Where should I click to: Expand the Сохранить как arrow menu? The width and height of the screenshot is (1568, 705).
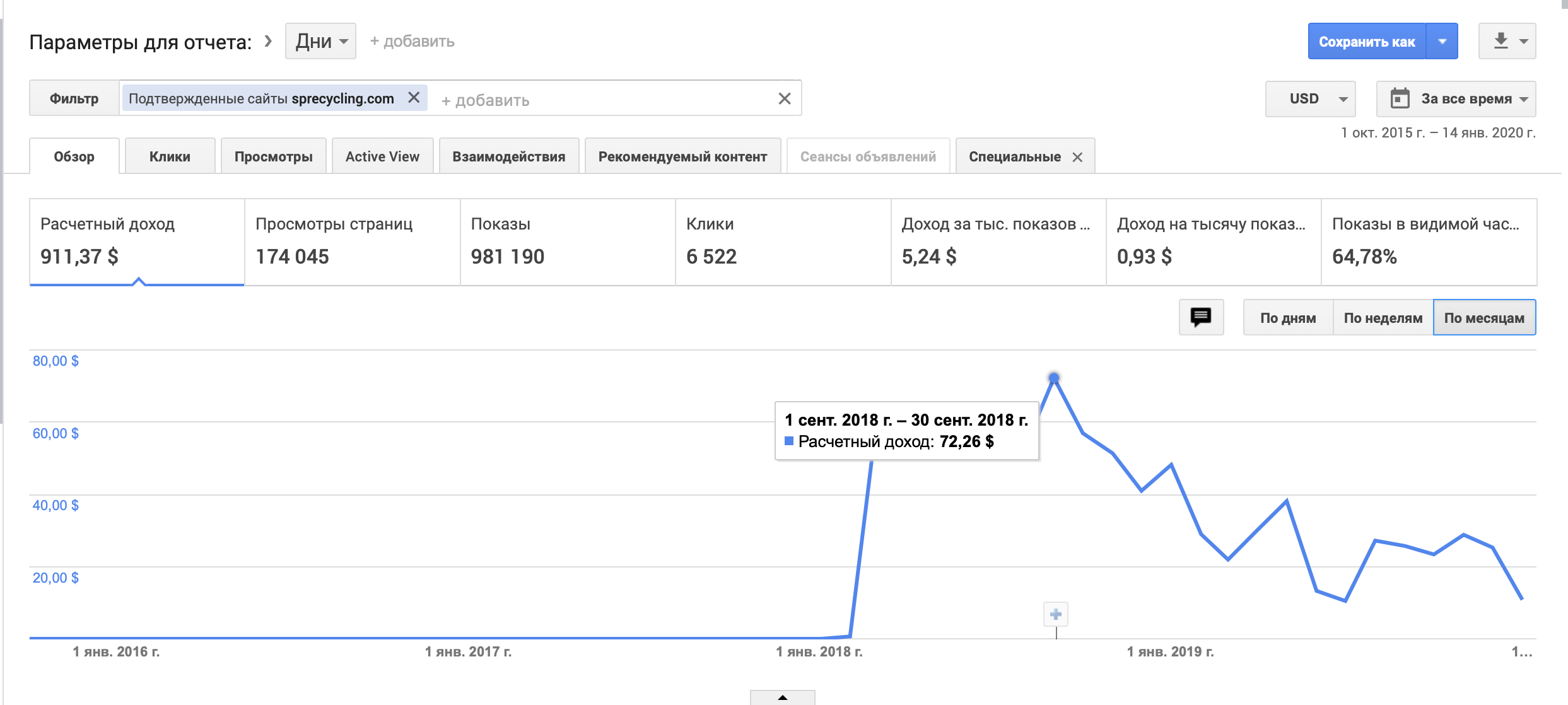click(x=1442, y=42)
